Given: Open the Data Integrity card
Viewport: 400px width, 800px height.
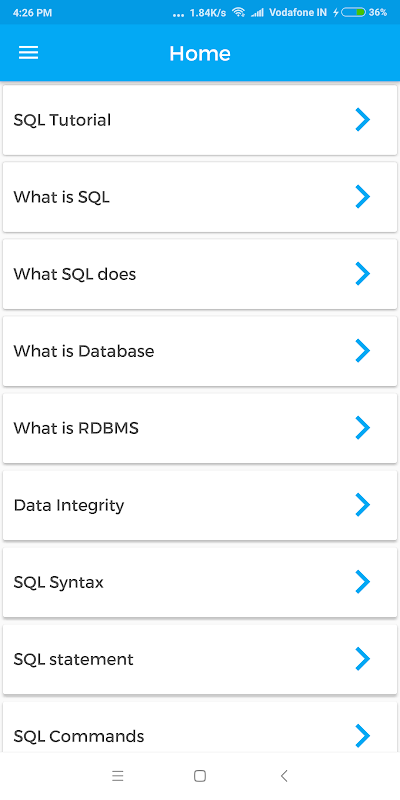Looking at the screenshot, I should [x=200, y=505].
